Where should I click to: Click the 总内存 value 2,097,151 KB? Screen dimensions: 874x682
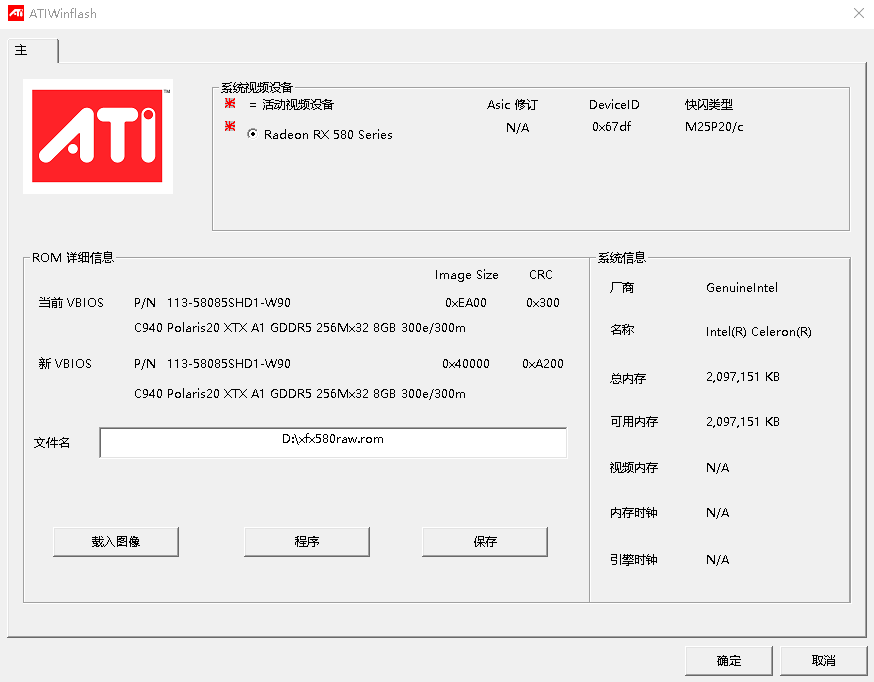(x=743, y=377)
